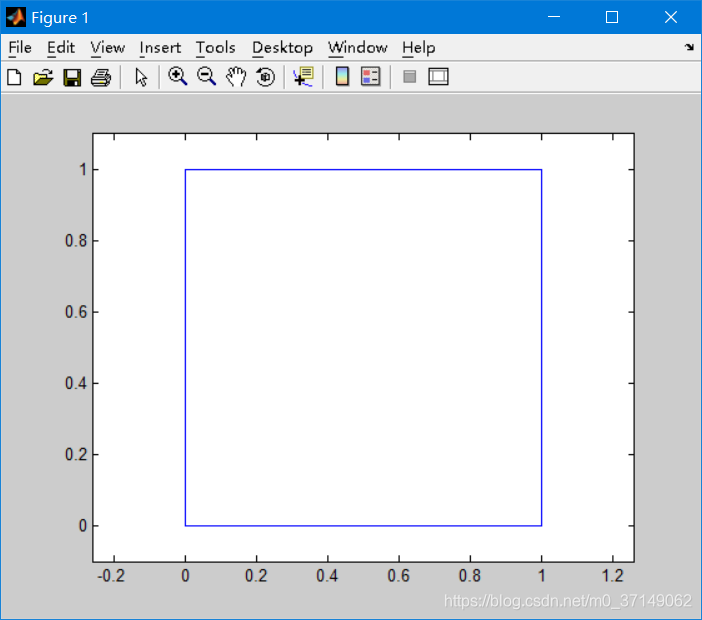The width and height of the screenshot is (702, 620).
Task: Click the y-axis label 0.6
Action: coord(76,312)
